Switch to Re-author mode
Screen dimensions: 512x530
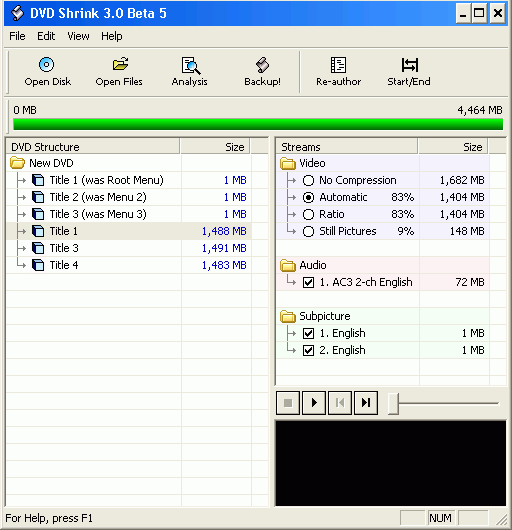pos(338,72)
